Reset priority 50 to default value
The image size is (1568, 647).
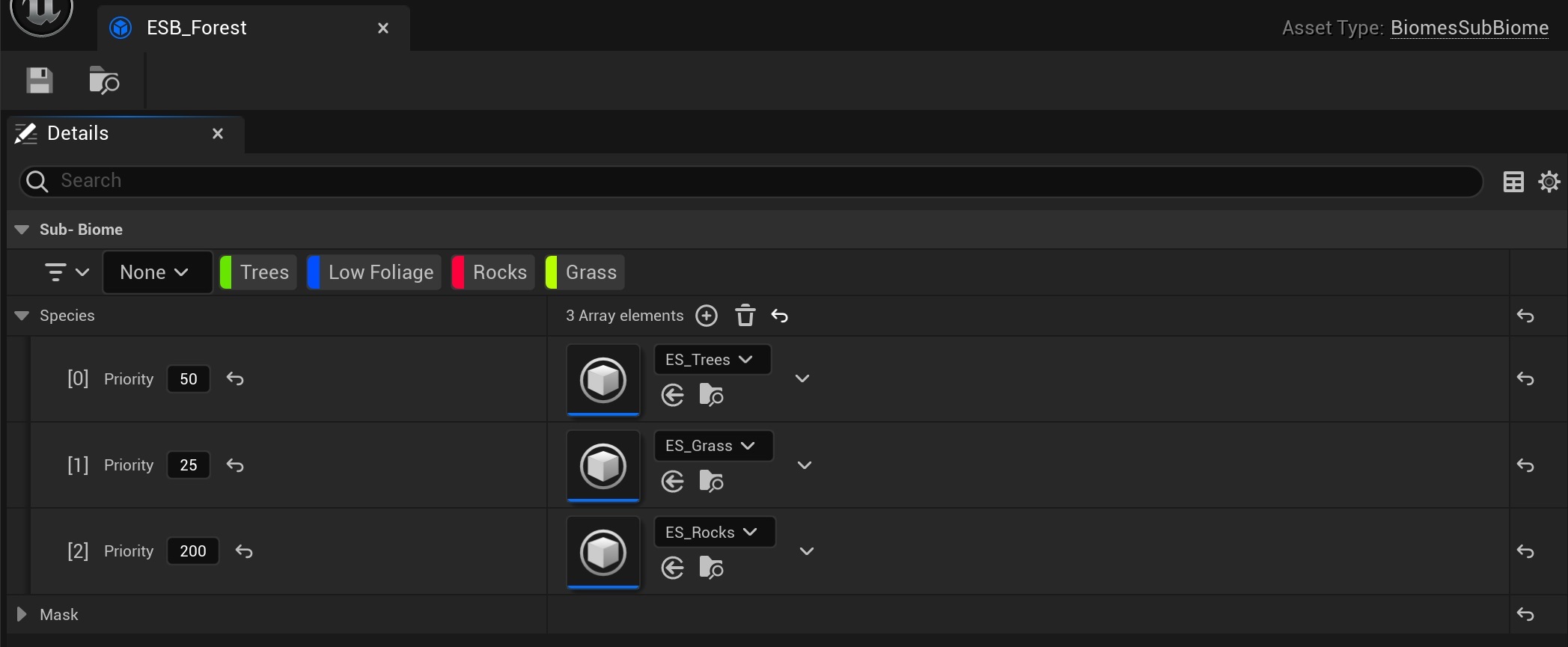click(235, 379)
